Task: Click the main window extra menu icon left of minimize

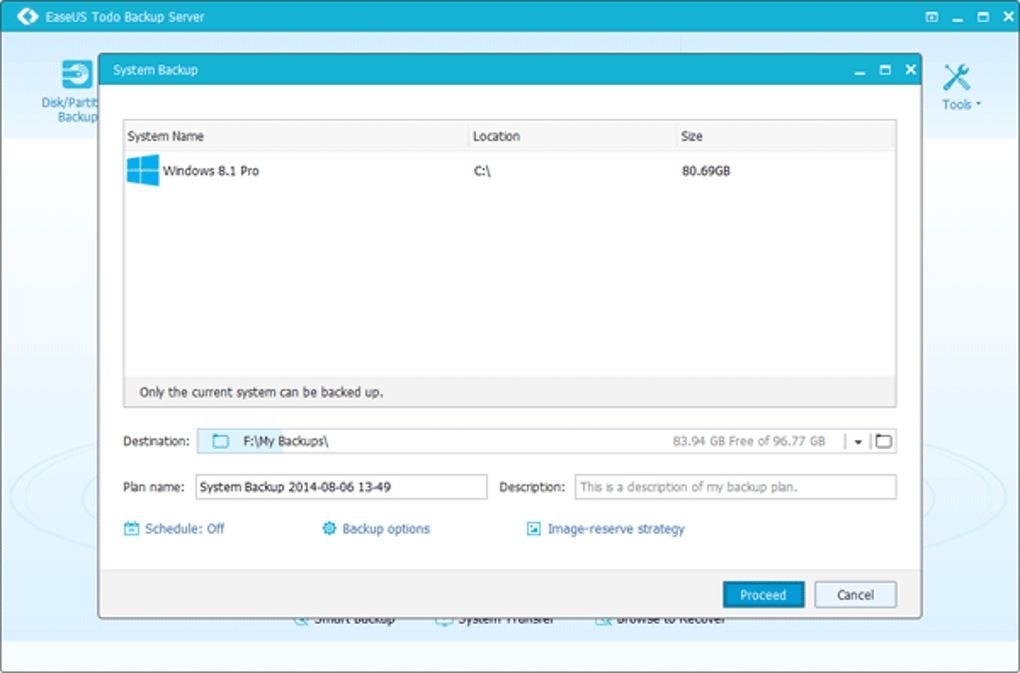Action: (932, 17)
